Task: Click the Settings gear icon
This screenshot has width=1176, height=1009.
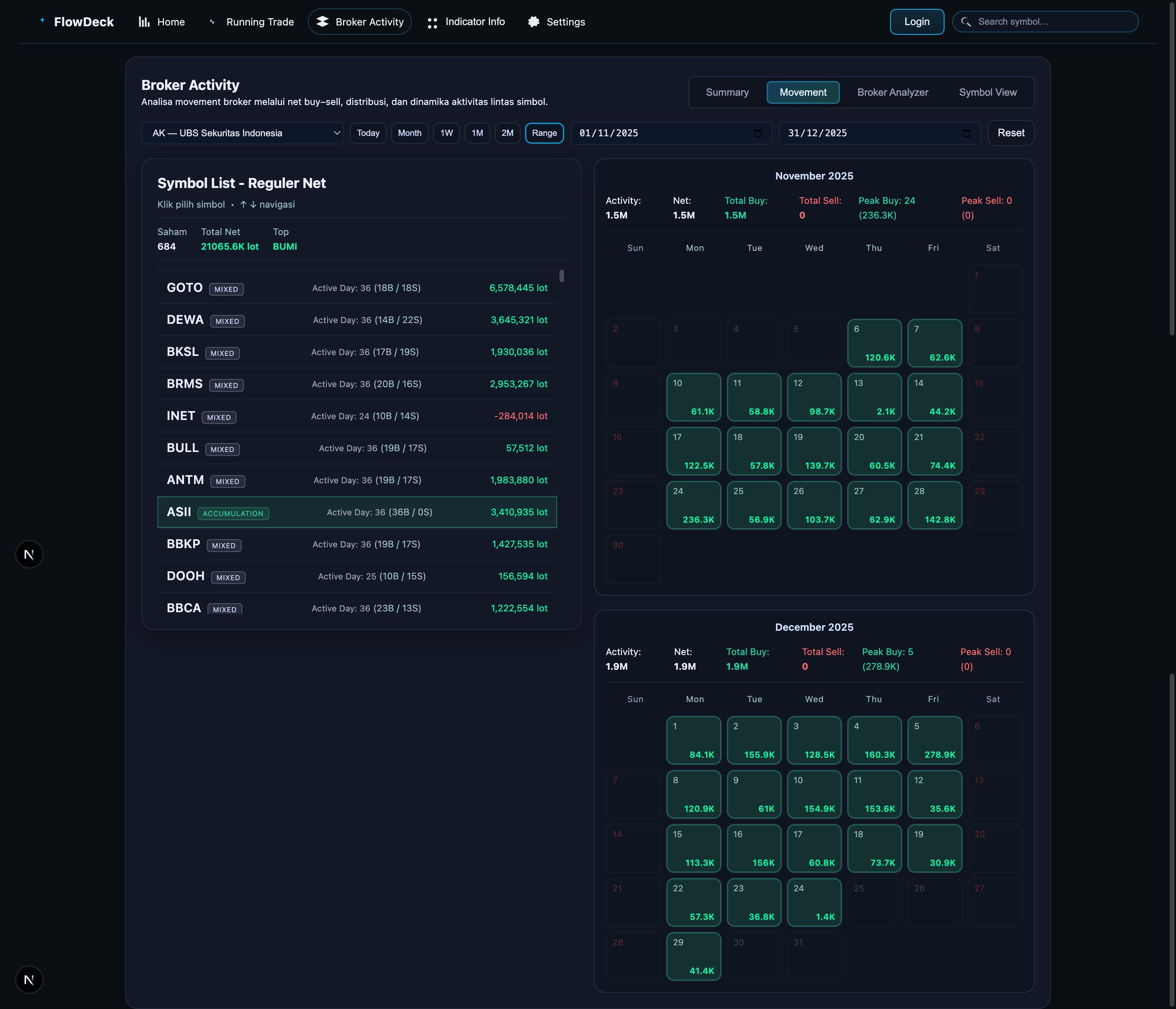Action: pos(534,22)
